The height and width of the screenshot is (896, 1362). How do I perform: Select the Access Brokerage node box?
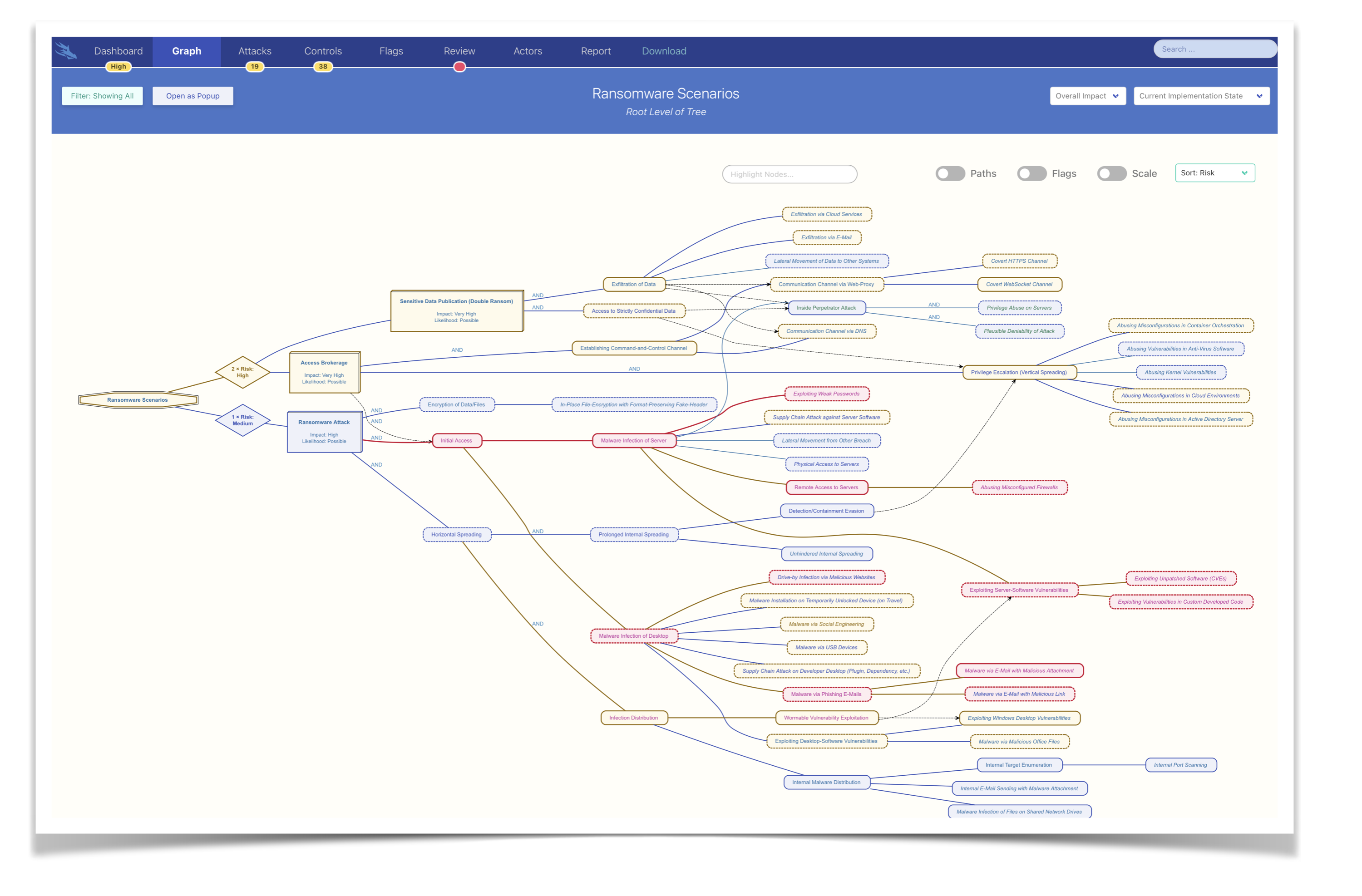[x=325, y=373]
